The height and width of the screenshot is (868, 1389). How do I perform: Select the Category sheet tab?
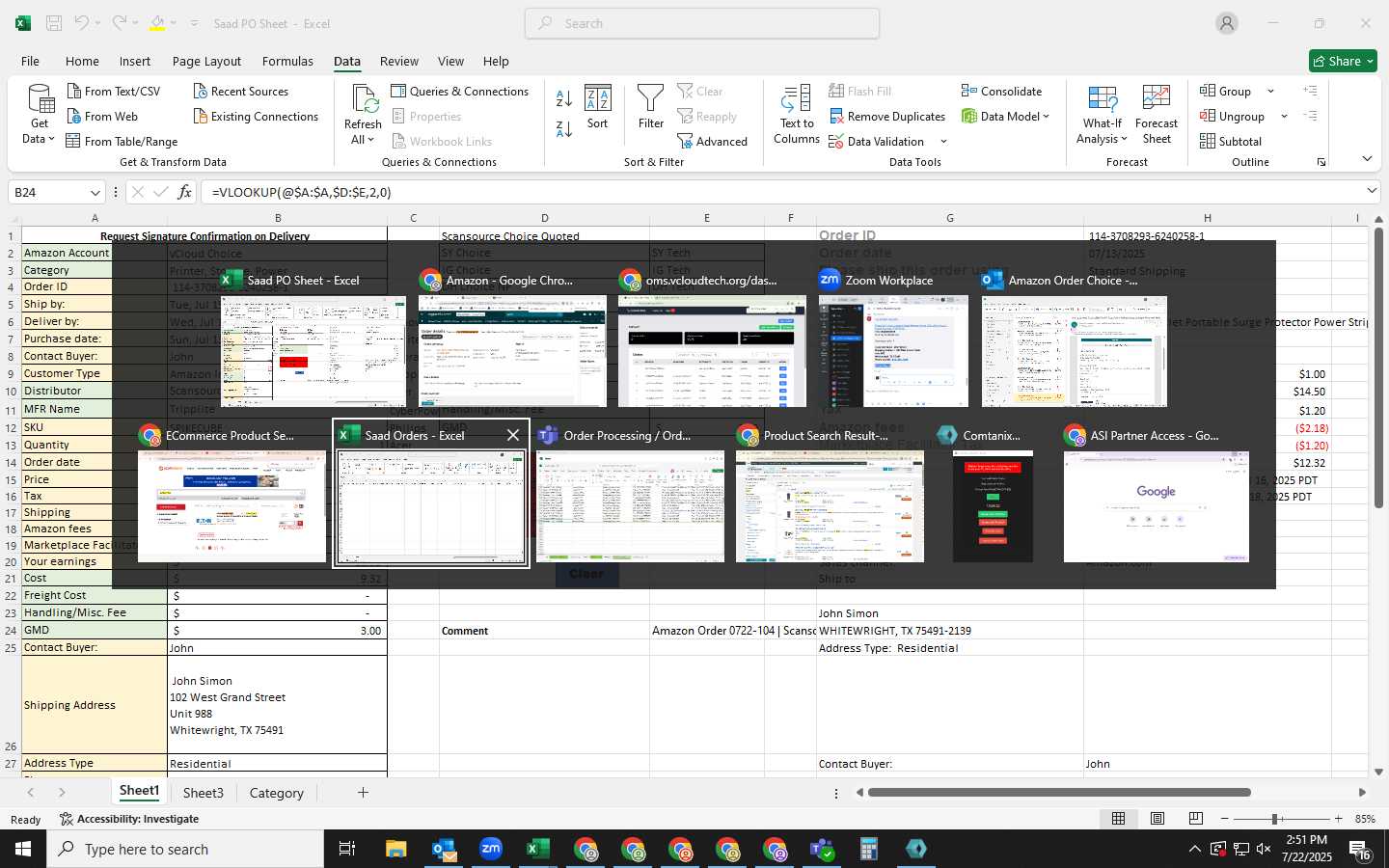click(x=277, y=793)
